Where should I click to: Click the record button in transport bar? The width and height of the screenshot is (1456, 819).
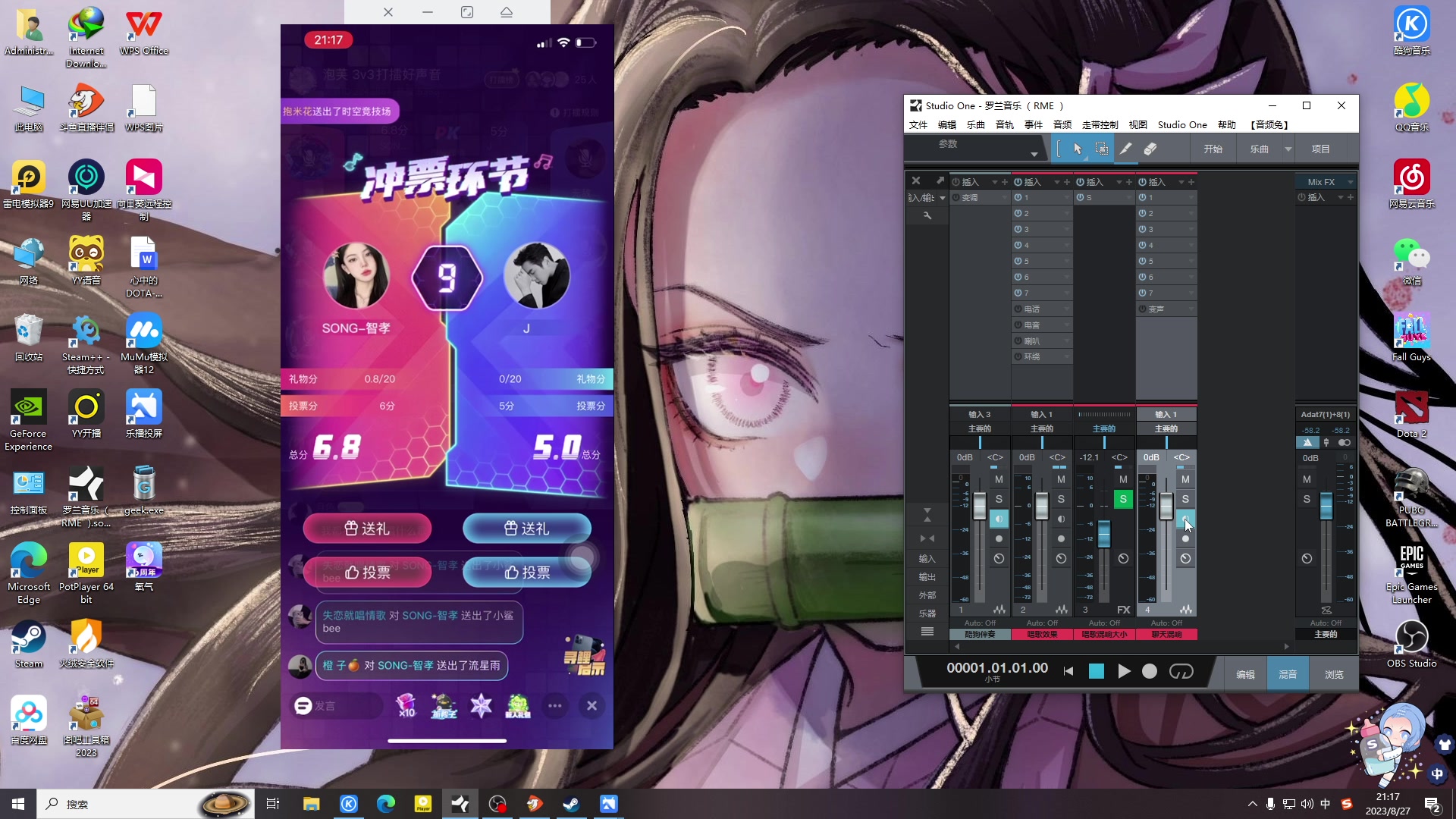1150,671
